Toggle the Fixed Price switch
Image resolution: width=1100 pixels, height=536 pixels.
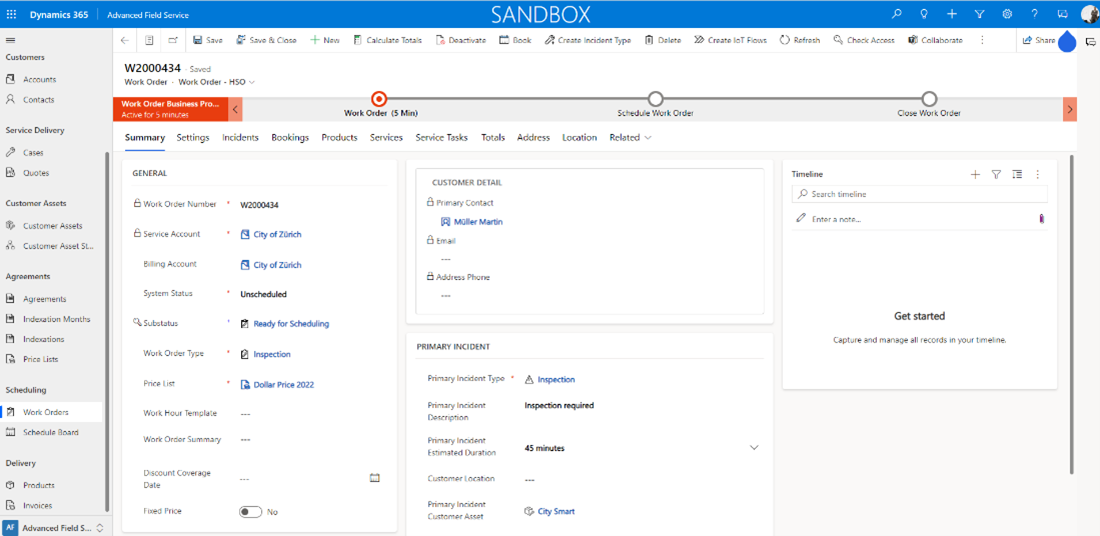[x=250, y=512]
